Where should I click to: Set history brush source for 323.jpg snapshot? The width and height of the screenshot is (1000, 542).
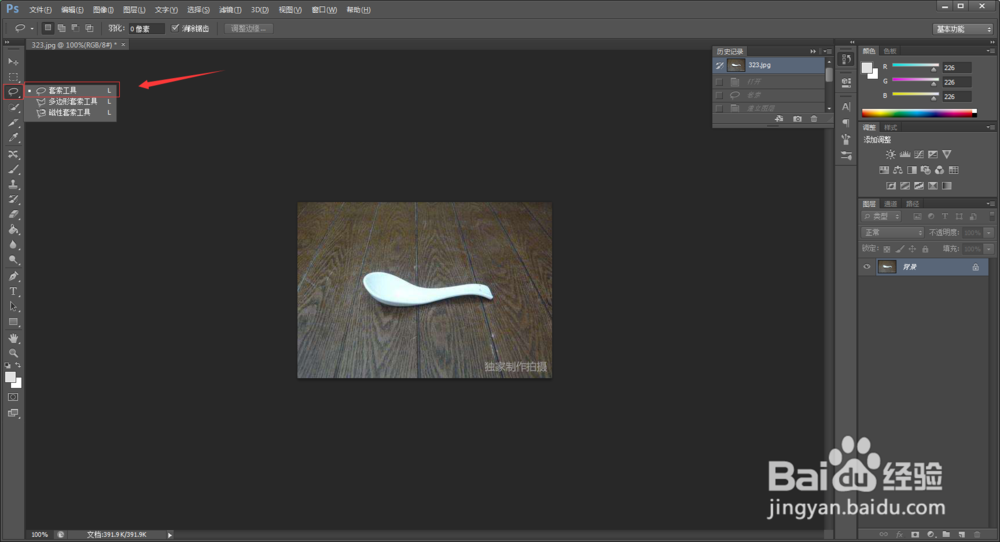click(719, 65)
